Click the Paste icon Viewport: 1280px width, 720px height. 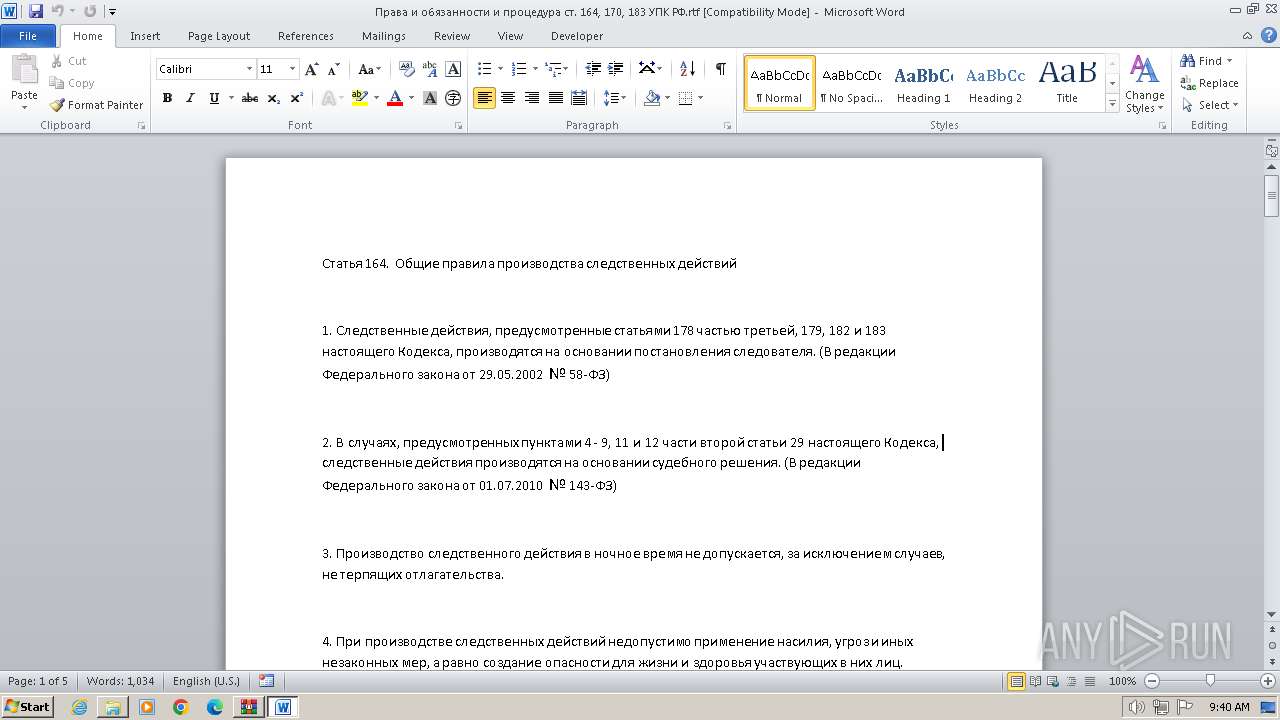(x=24, y=72)
